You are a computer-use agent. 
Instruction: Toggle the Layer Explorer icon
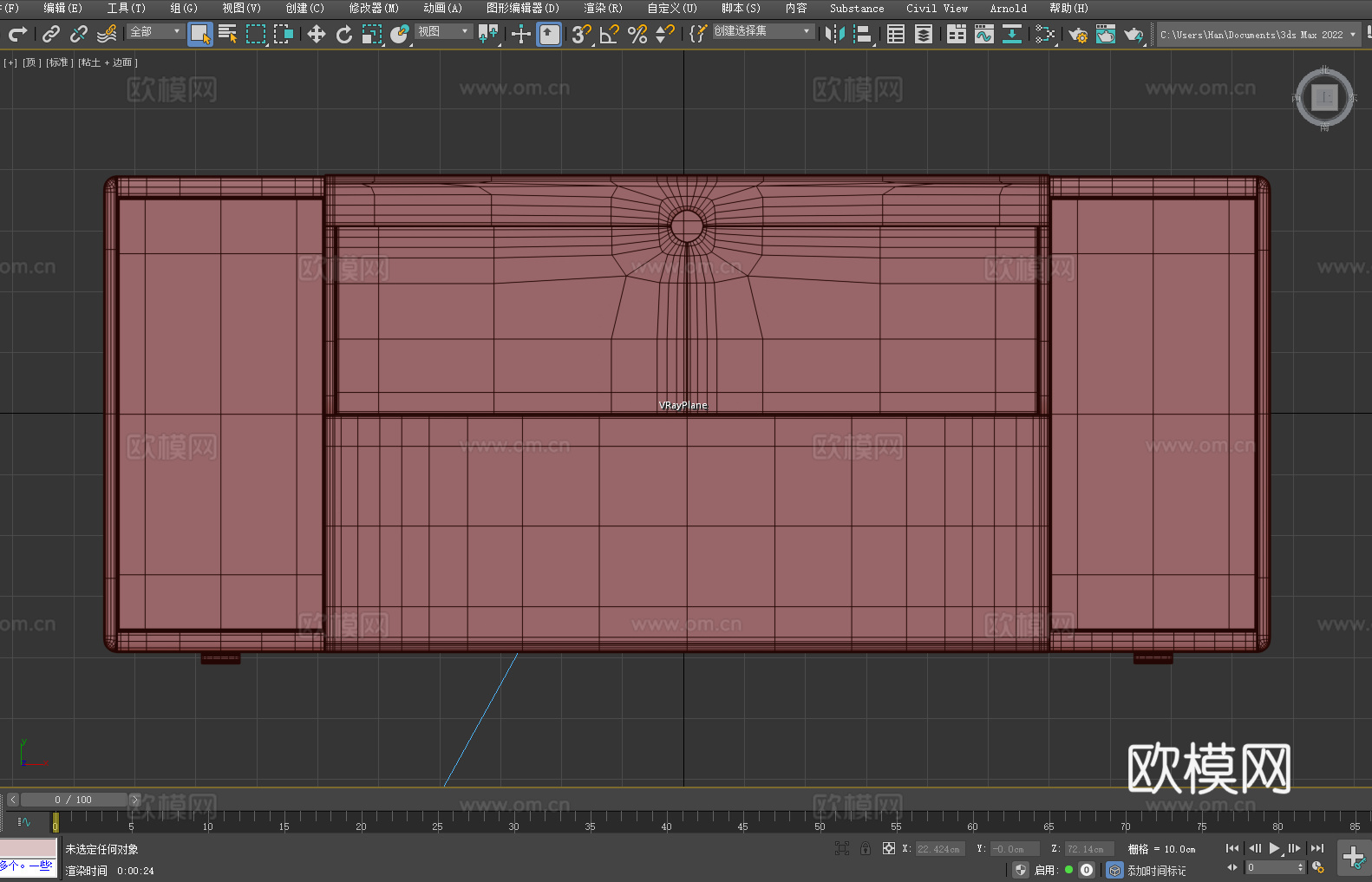(924, 34)
